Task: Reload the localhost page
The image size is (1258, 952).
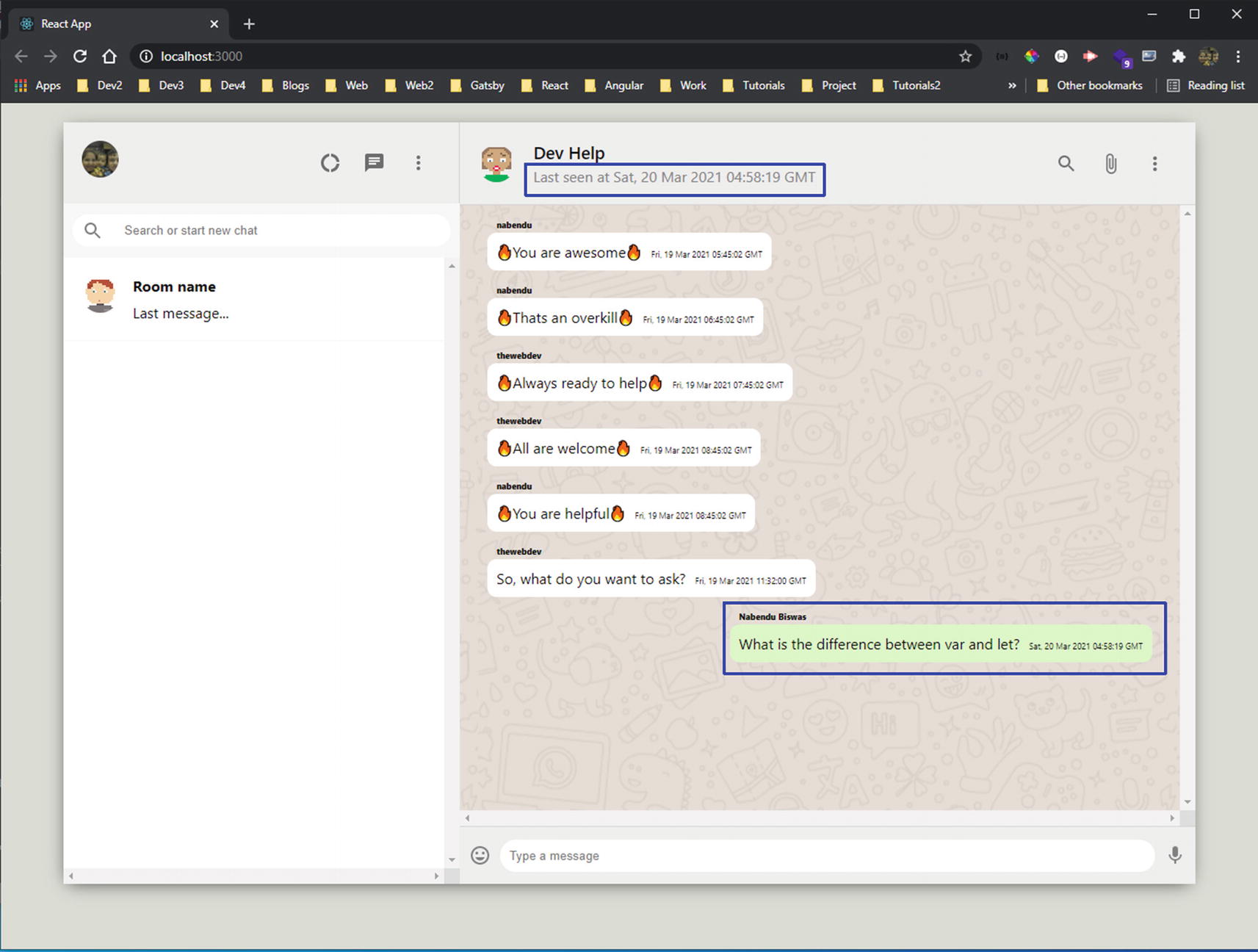Action: point(80,57)
